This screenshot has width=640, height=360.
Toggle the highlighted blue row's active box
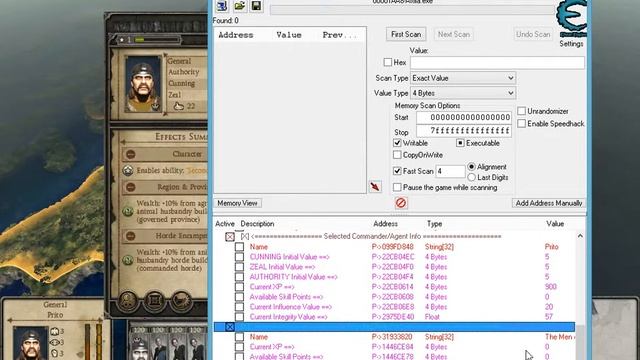click(230, 327)
